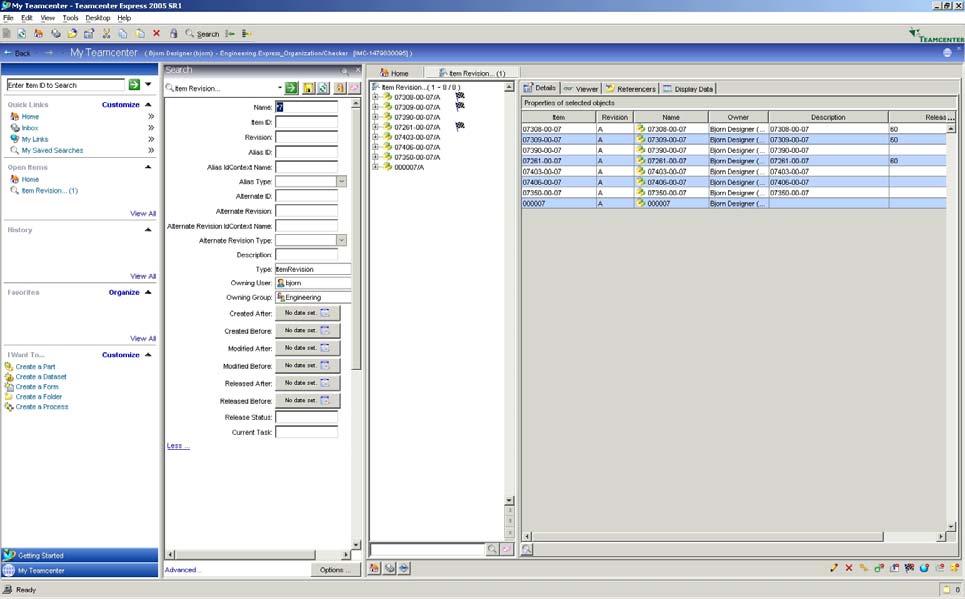The width and height of the screenshot is (965, 599).
Task: Run the Item ID quick search green arrow
Action: click(134, 85)
